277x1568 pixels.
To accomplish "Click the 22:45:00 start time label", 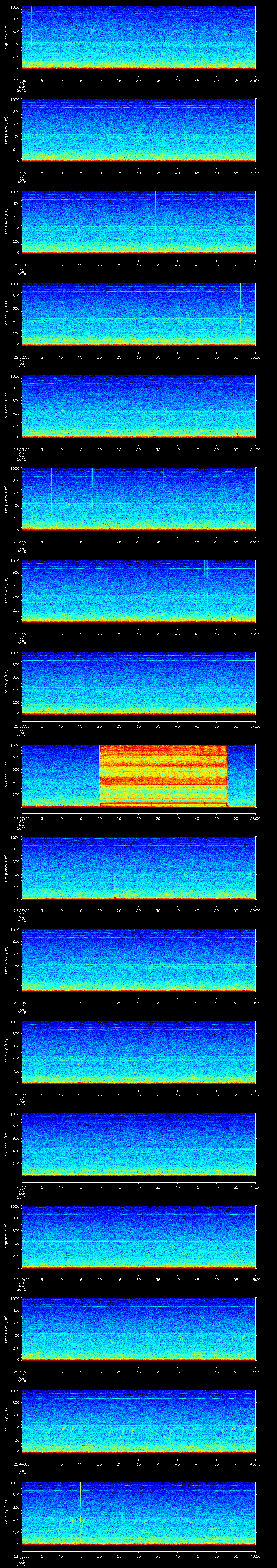I will pyautogui.click(x=21, y=1556).
